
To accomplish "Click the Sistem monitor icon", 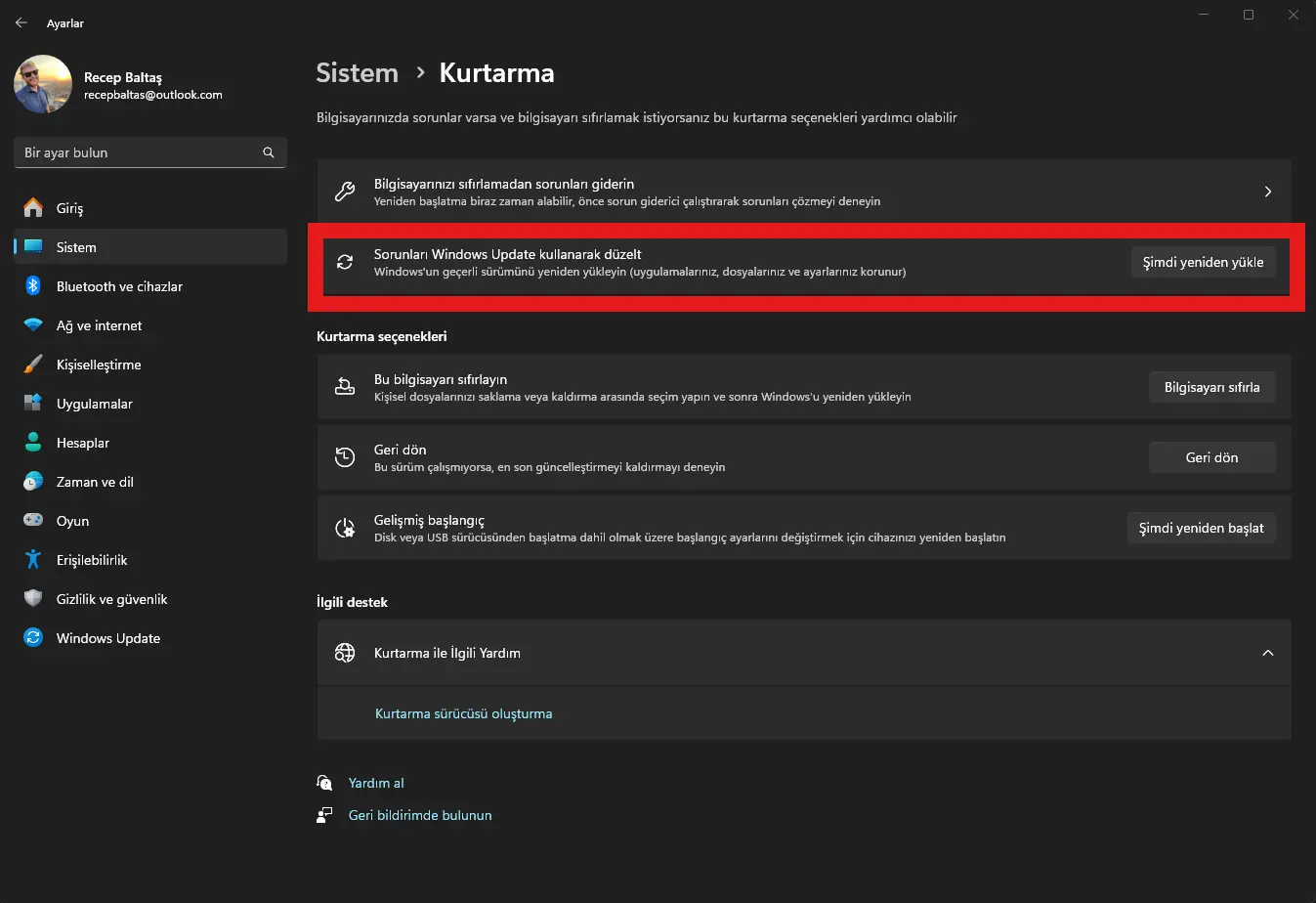I will coord(33,247).
